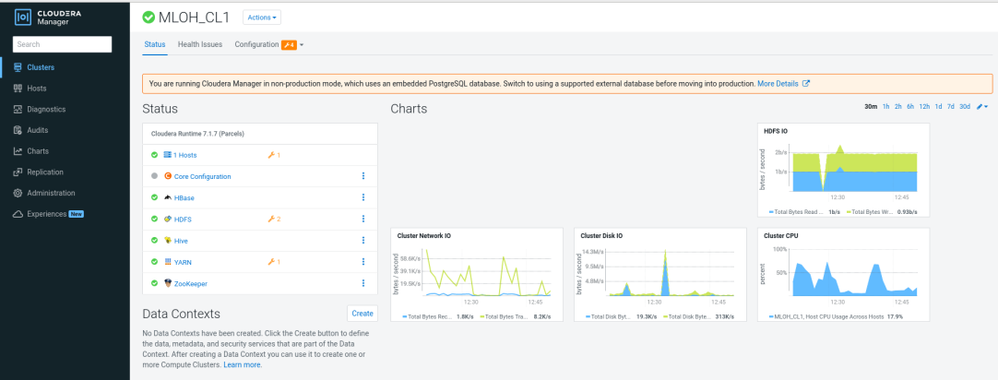Image resolution: width=998 pixels, height=380 pixels.
Task: Open Administration in the sidebar
Action: click(x=51, y=193)
